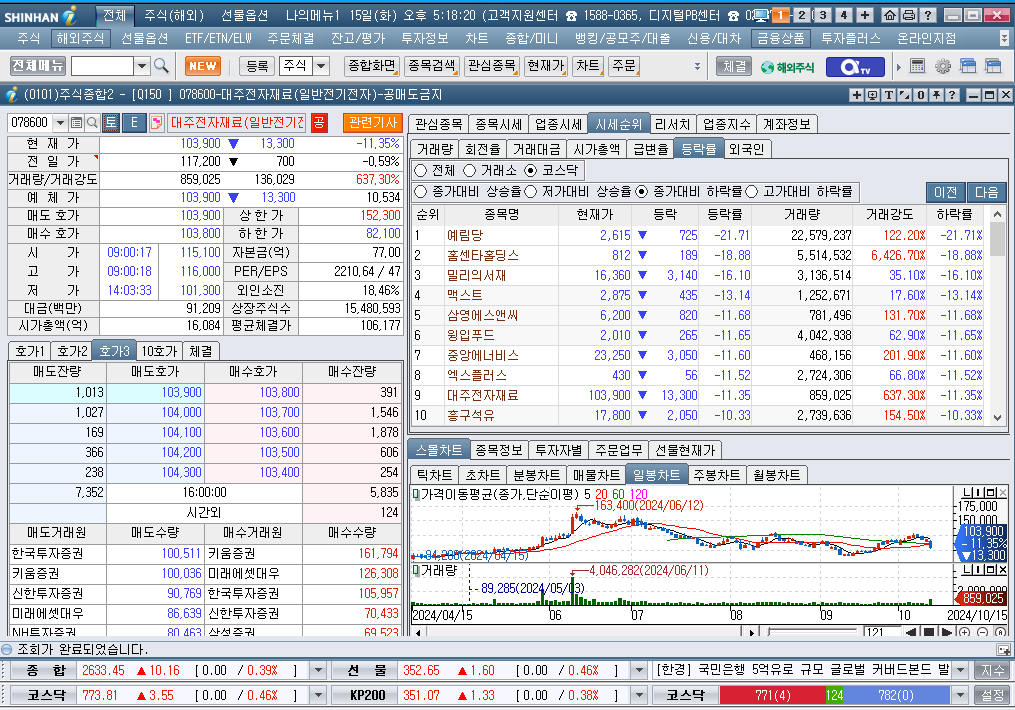Click the orange '관련기사' button
Image resolution: width=1015 pixels, height=710 pixels.
tap(373, 122)
